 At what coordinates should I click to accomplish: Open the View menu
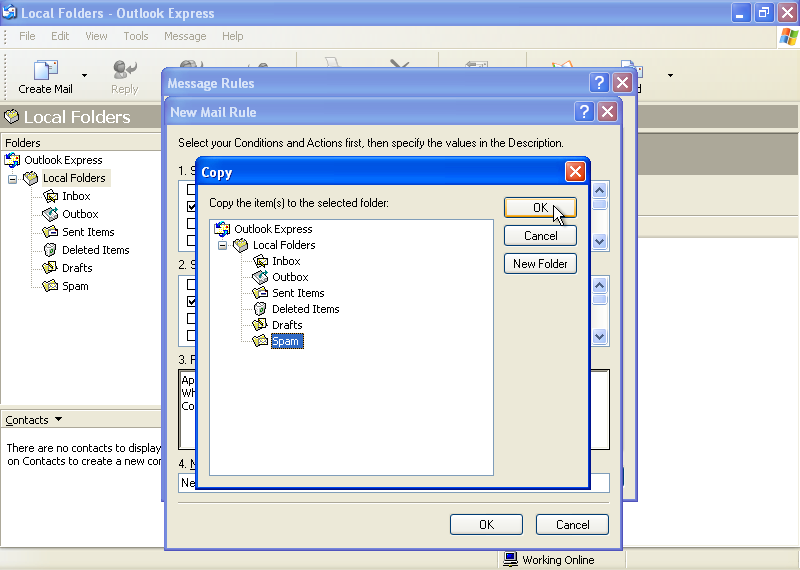click(x=96, y=36)
